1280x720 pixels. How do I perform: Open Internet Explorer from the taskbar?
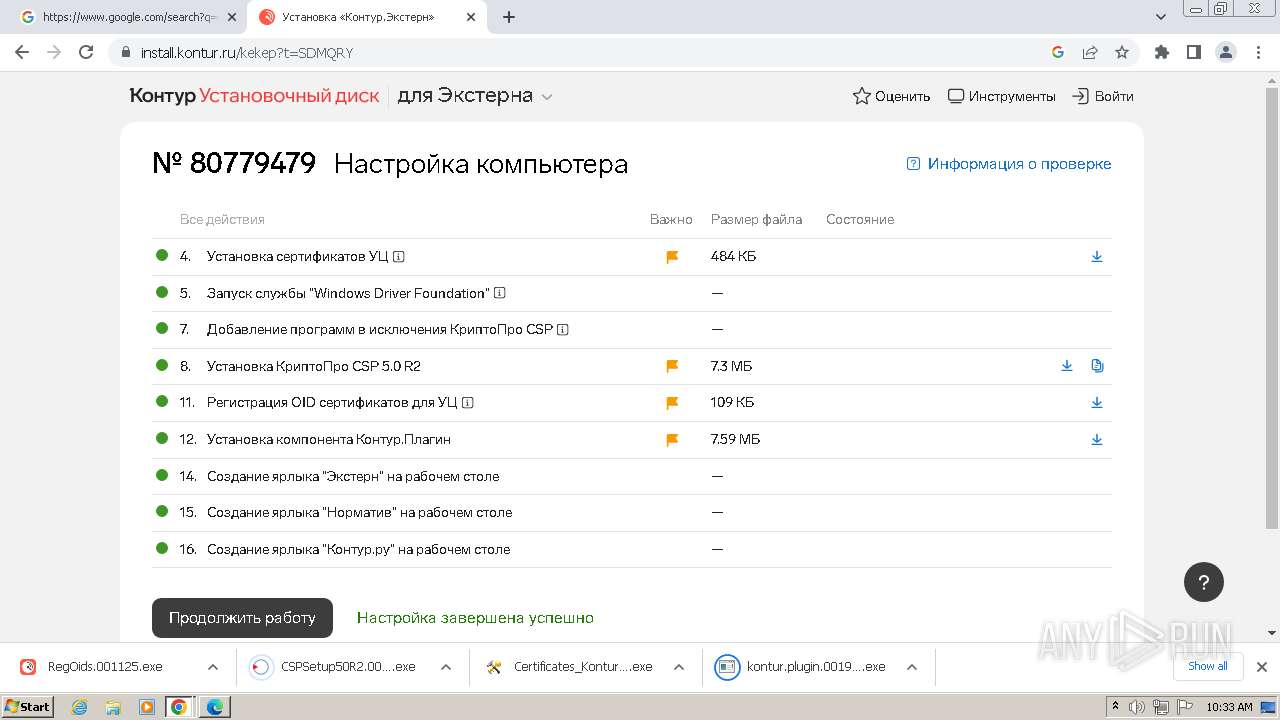point(79,707)
